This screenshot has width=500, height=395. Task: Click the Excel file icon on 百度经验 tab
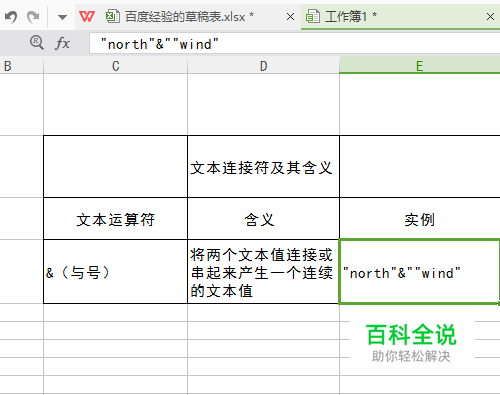coord(113,16)
